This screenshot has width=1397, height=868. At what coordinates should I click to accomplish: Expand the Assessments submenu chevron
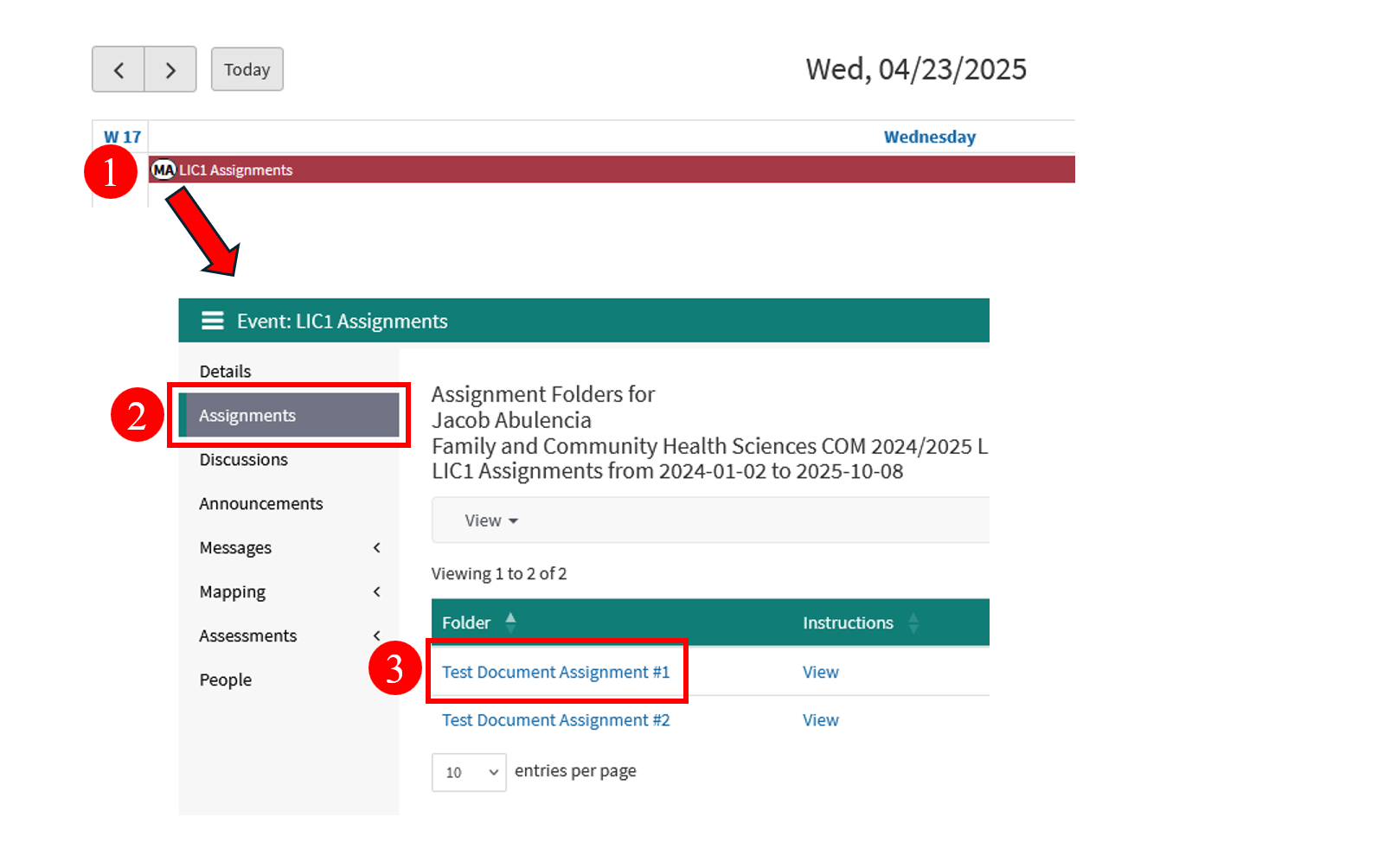[x=377, y=635]
